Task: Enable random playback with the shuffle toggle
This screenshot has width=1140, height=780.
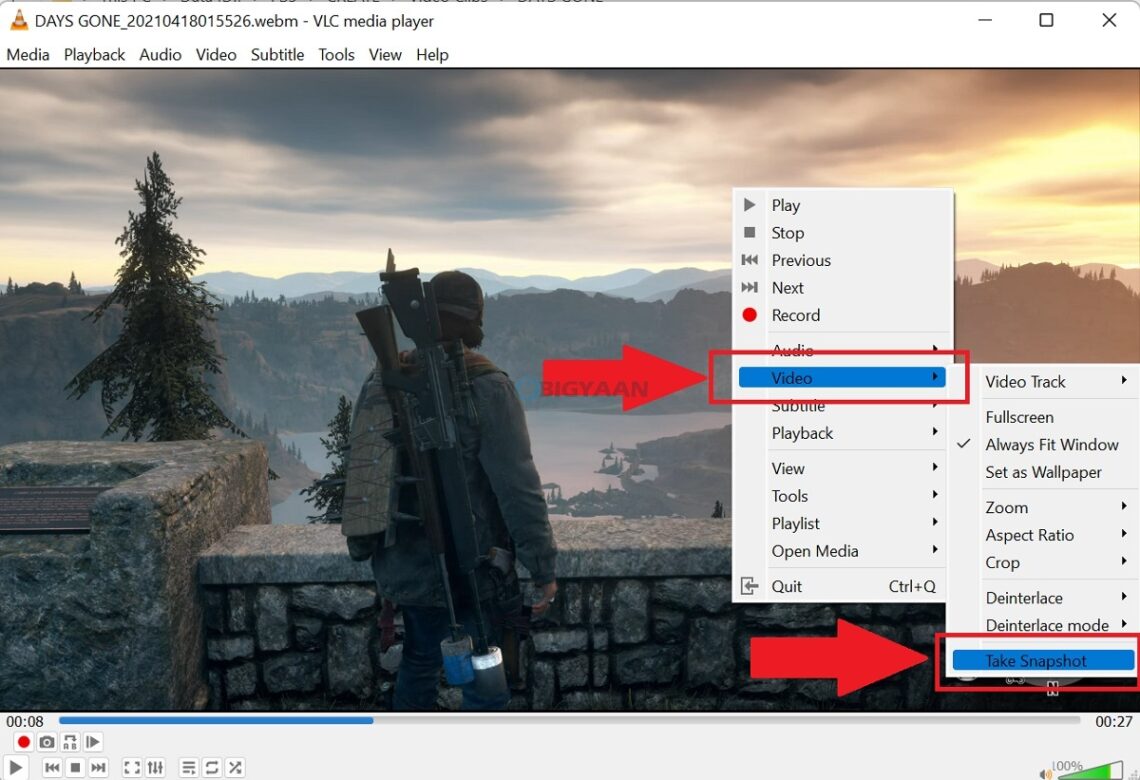Action: [234, 767]
